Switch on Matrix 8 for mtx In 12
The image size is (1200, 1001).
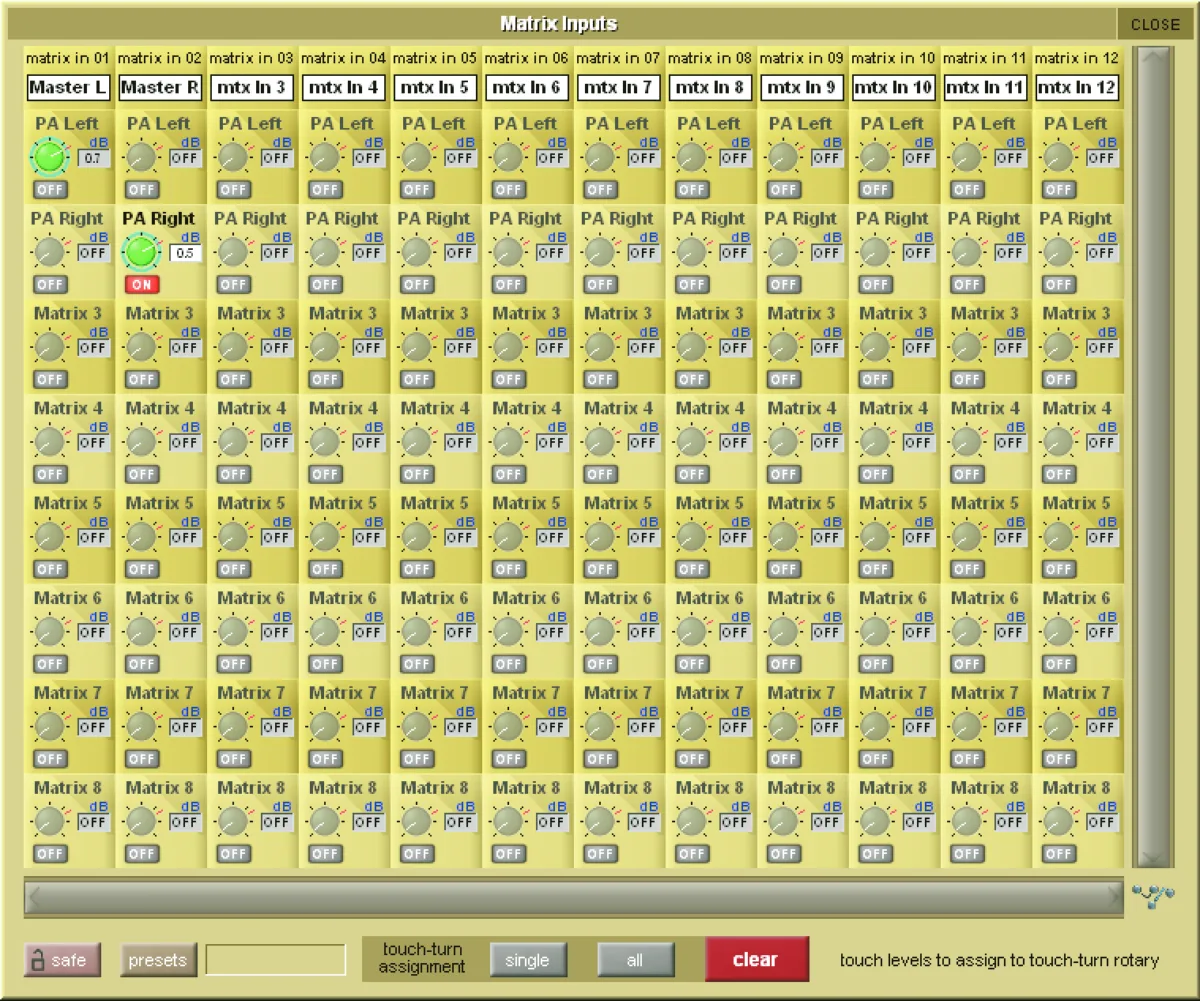1059,854
